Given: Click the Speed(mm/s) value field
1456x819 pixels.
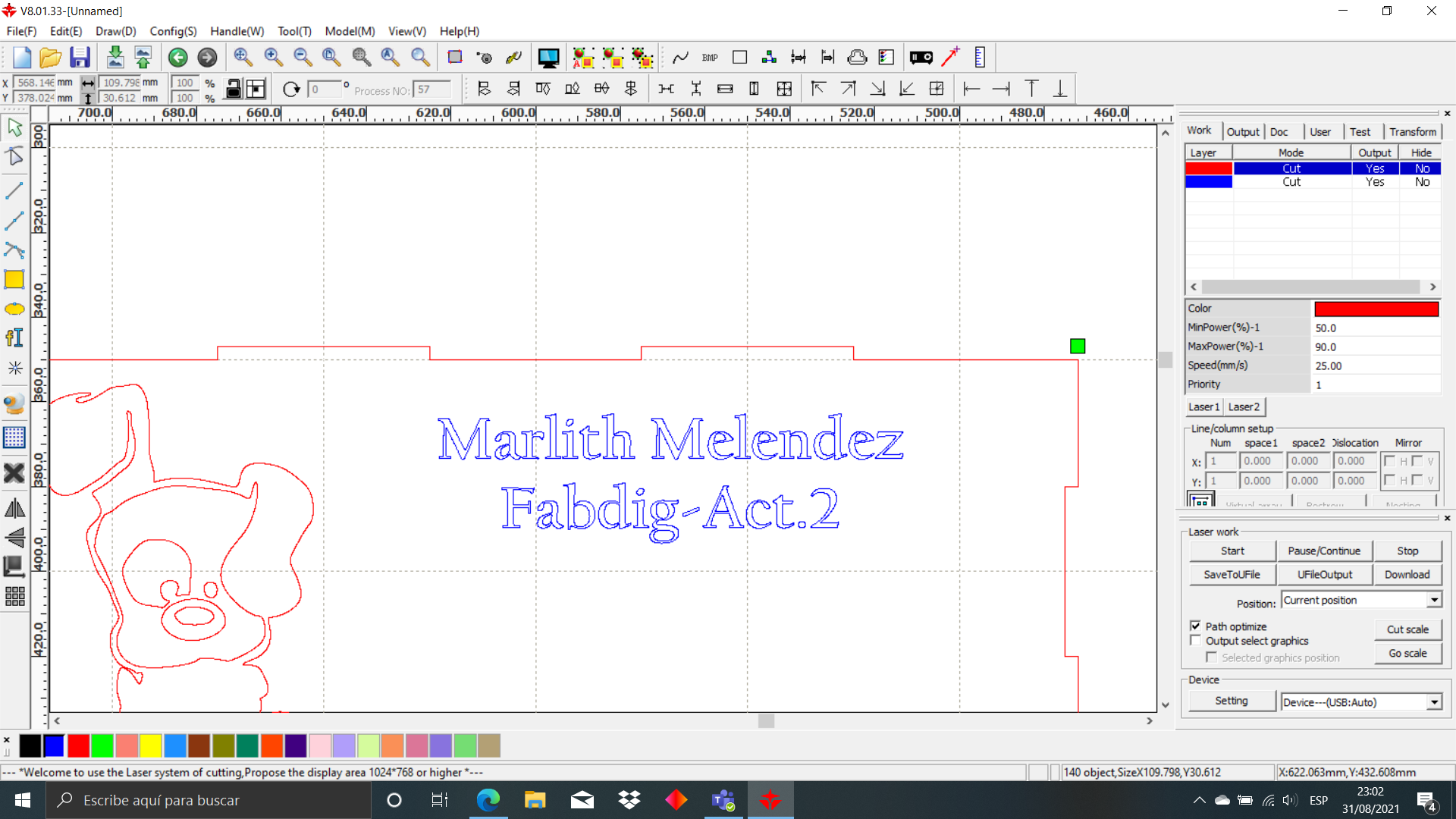Looking at the screenshot, I should (1375, 366).
